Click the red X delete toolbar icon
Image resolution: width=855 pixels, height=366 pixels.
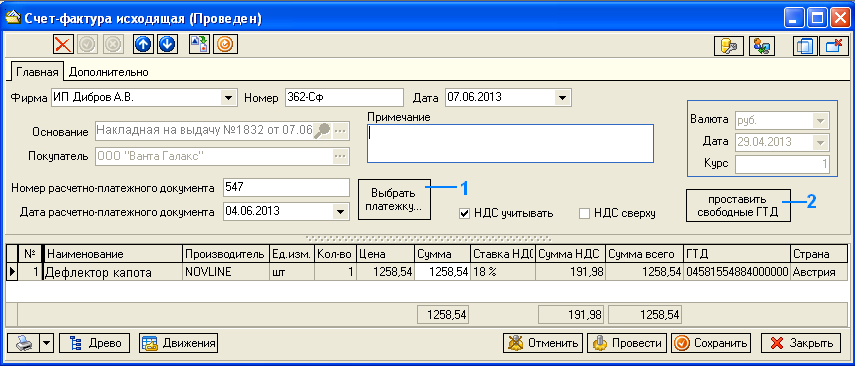coord(63,44)
